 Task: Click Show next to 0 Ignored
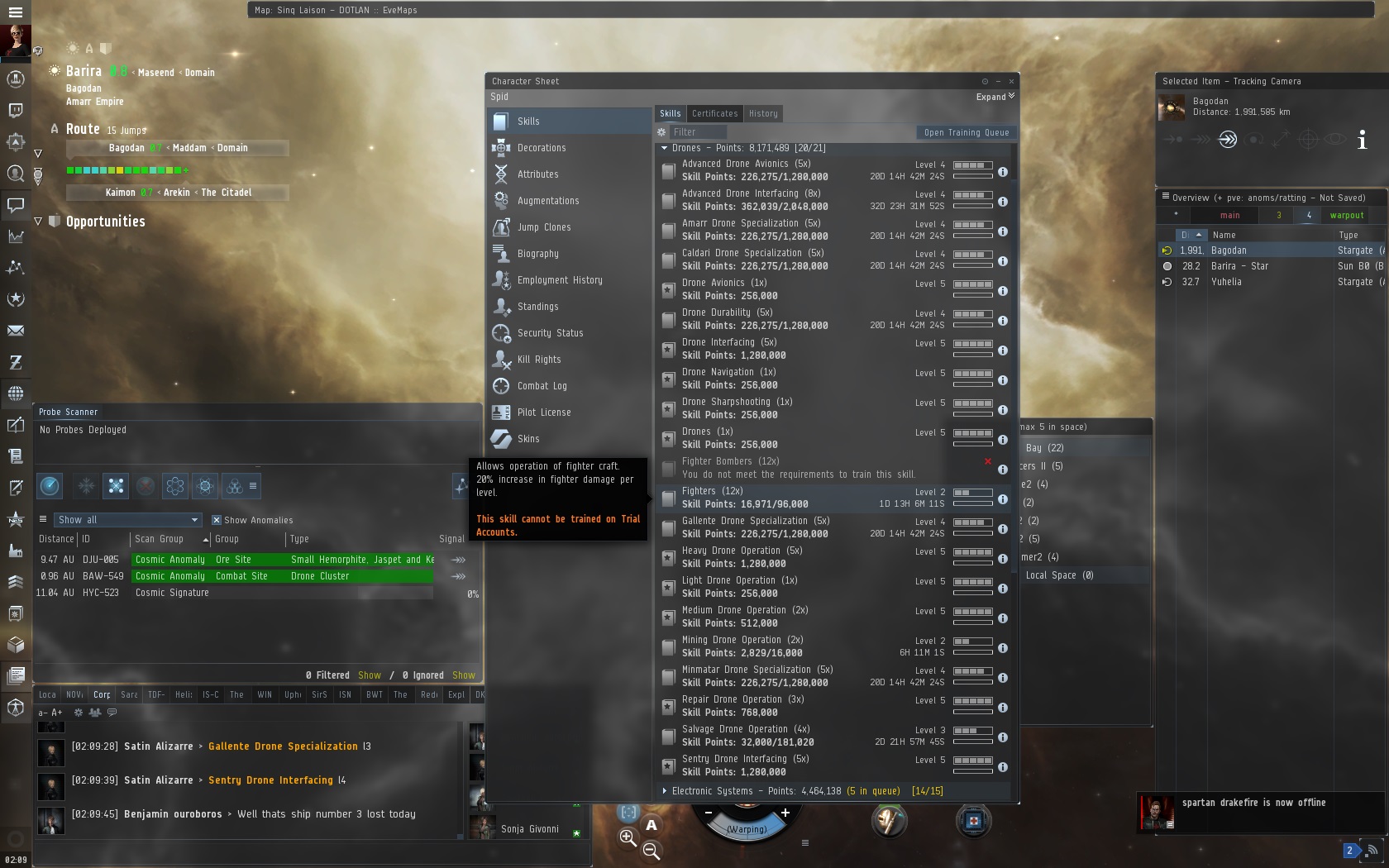pos(464,675)
